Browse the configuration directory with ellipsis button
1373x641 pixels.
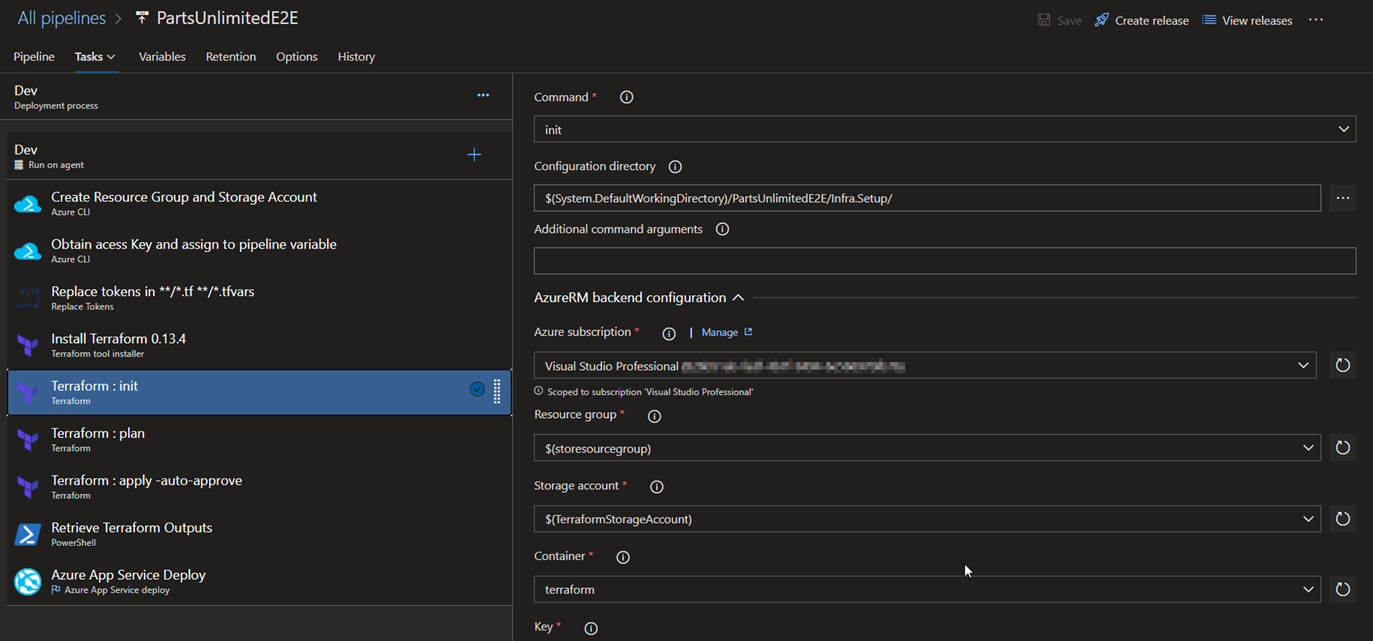[1343, 198]
